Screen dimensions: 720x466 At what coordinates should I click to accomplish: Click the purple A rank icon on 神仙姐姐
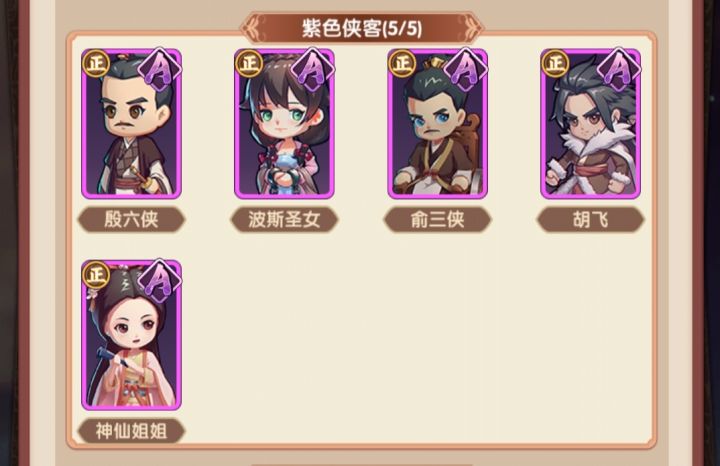tap(159, 281)
